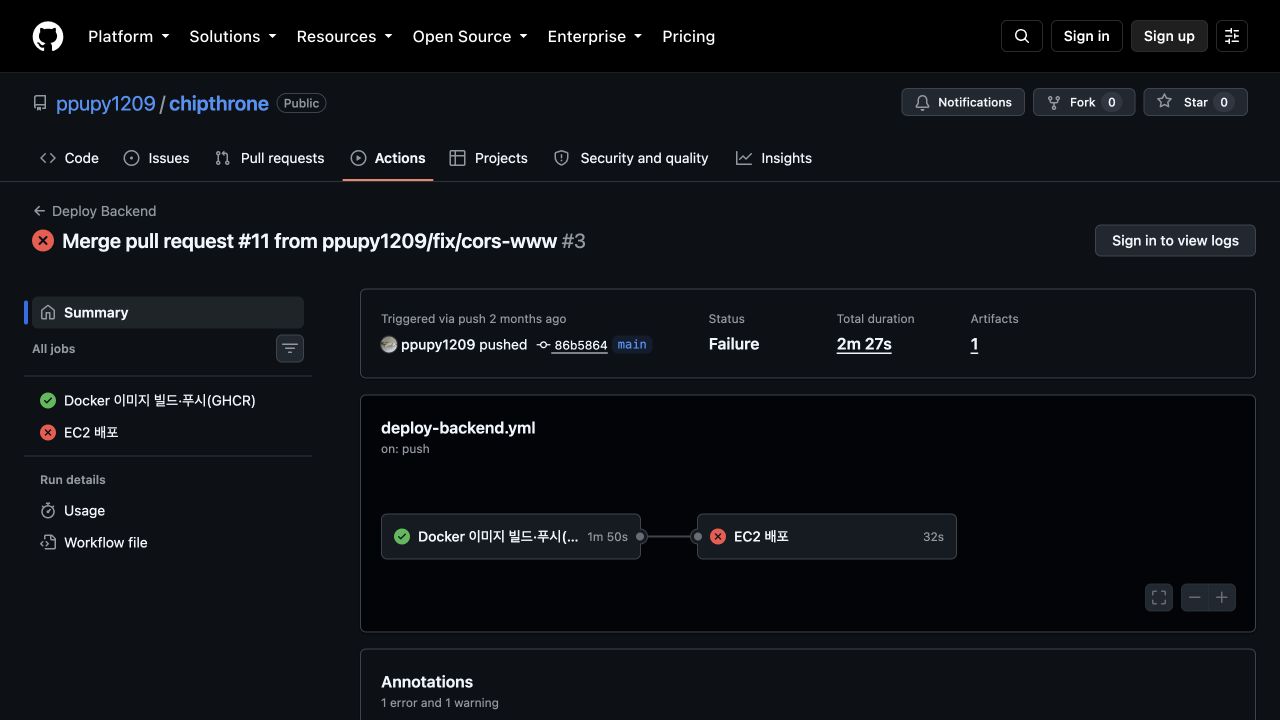1280x720 pixels.
Task: Open commit 86b5864 link
Action: (x=581, y=345)
